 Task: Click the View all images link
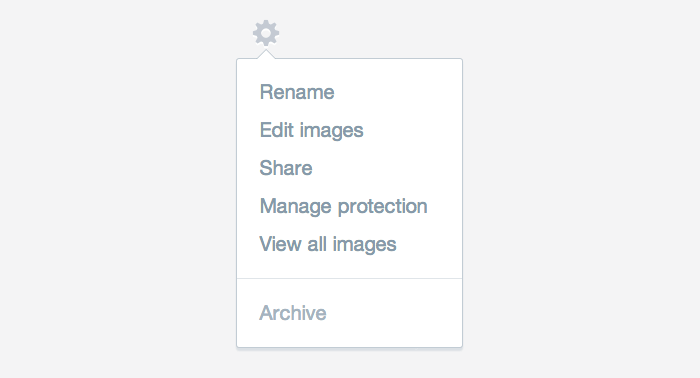coord(328,244)
